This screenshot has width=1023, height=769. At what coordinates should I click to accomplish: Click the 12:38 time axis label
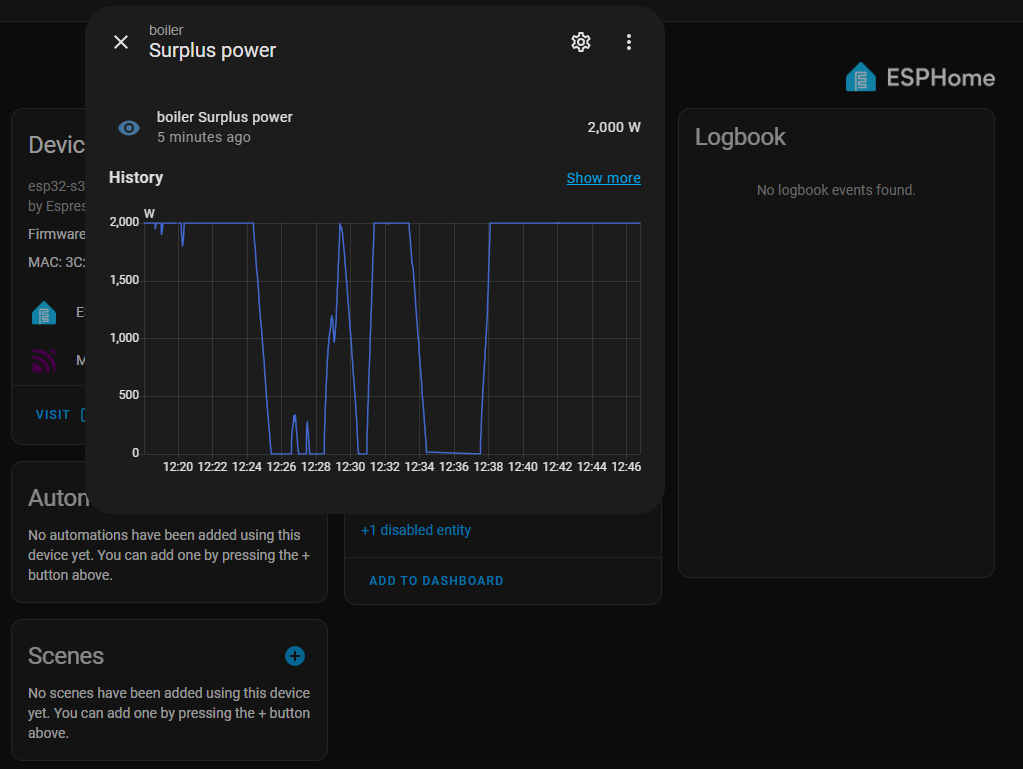(x=488, y=467)
